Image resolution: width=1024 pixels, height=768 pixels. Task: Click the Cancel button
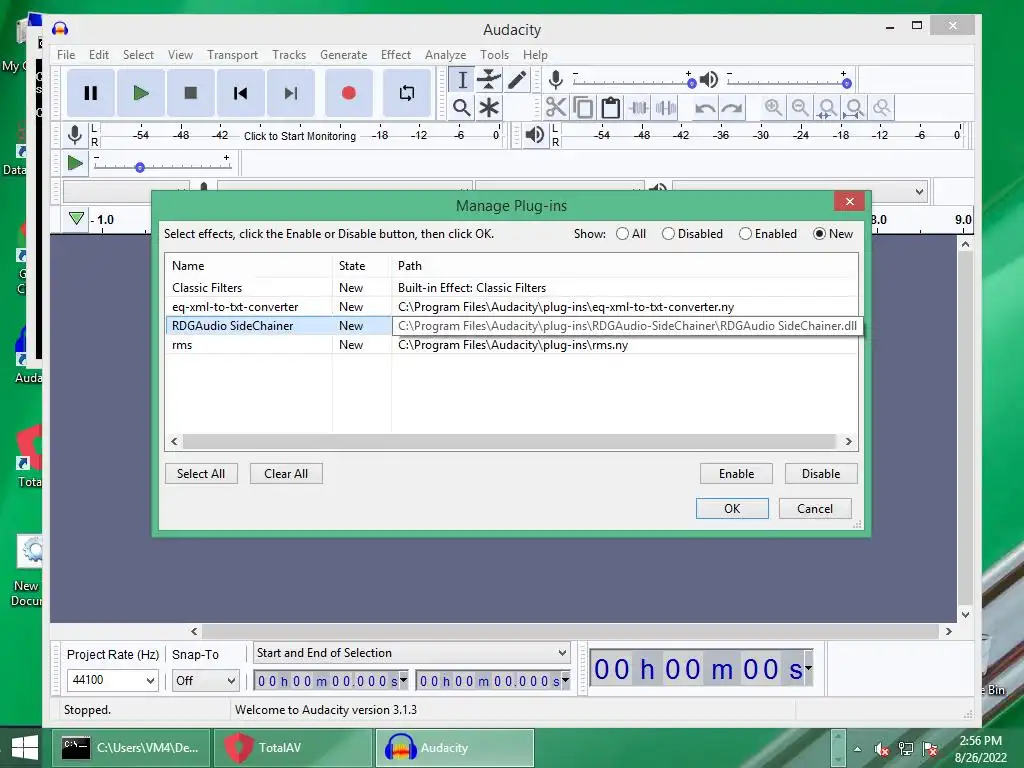[815, 509]
